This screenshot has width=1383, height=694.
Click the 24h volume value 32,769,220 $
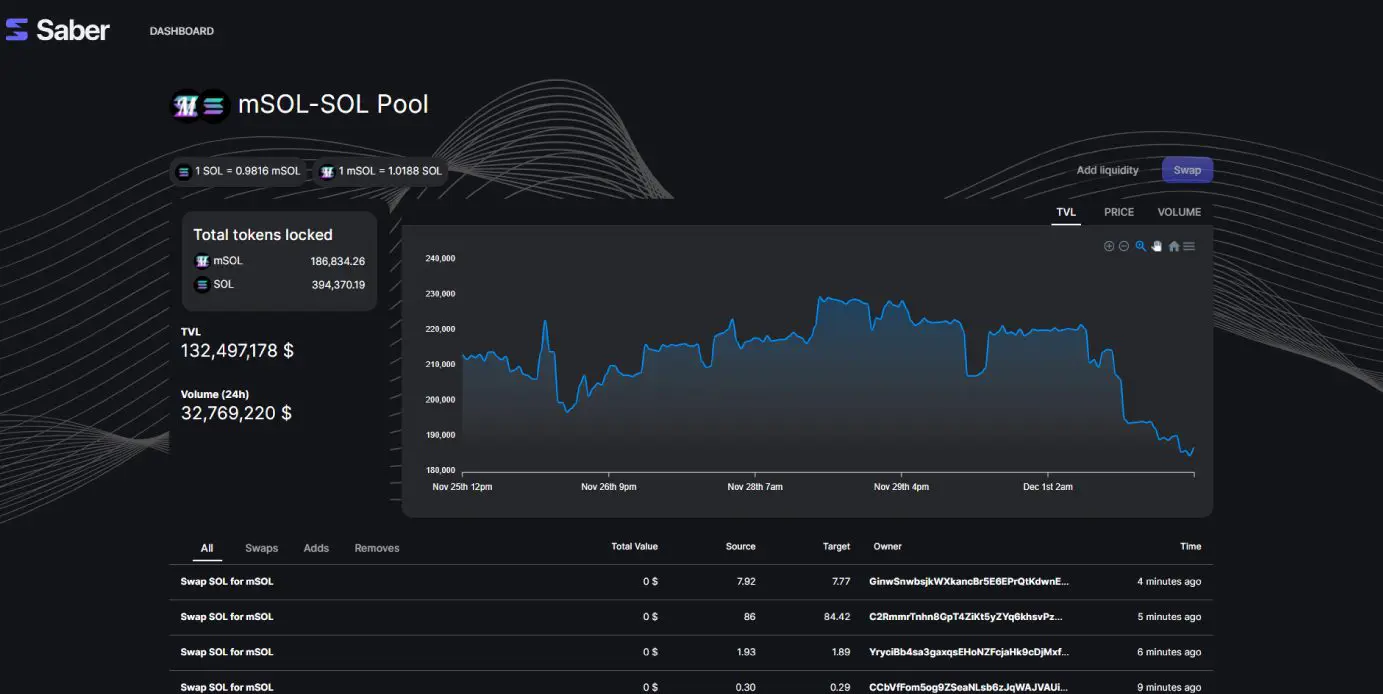coord(236,413)
